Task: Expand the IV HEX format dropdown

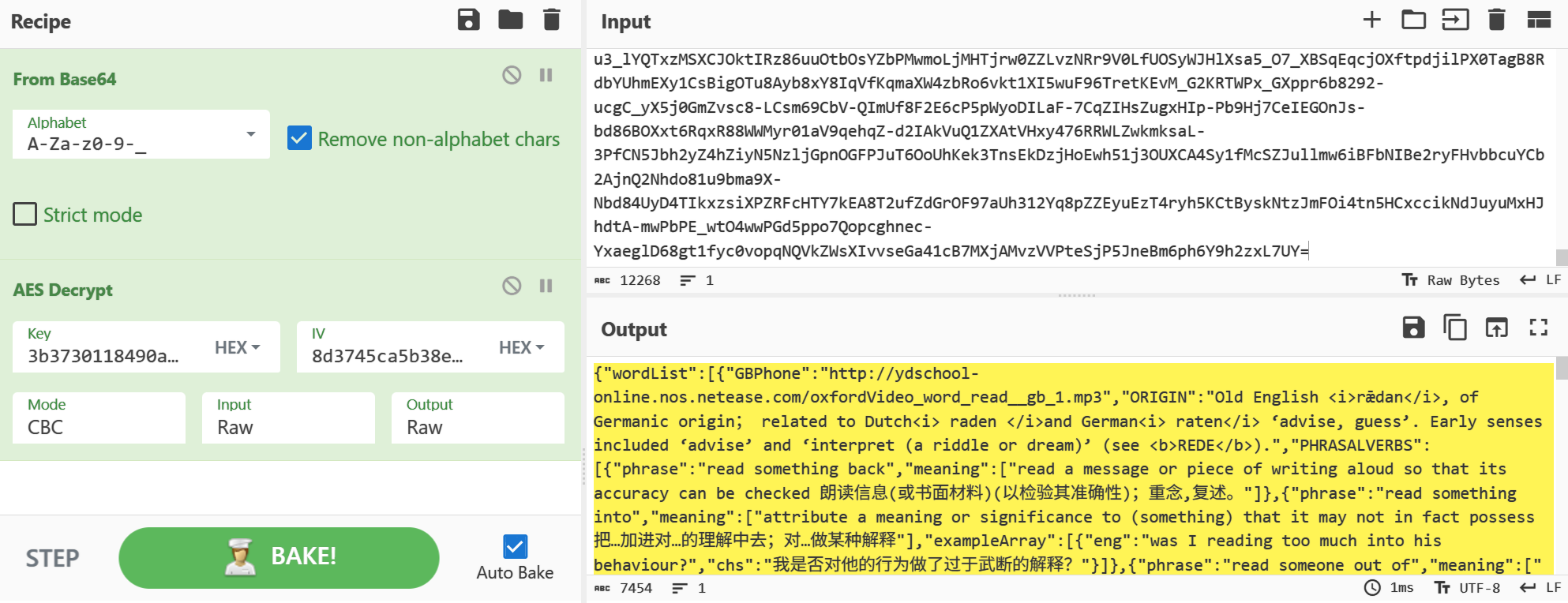Action: tap(521, 347)
